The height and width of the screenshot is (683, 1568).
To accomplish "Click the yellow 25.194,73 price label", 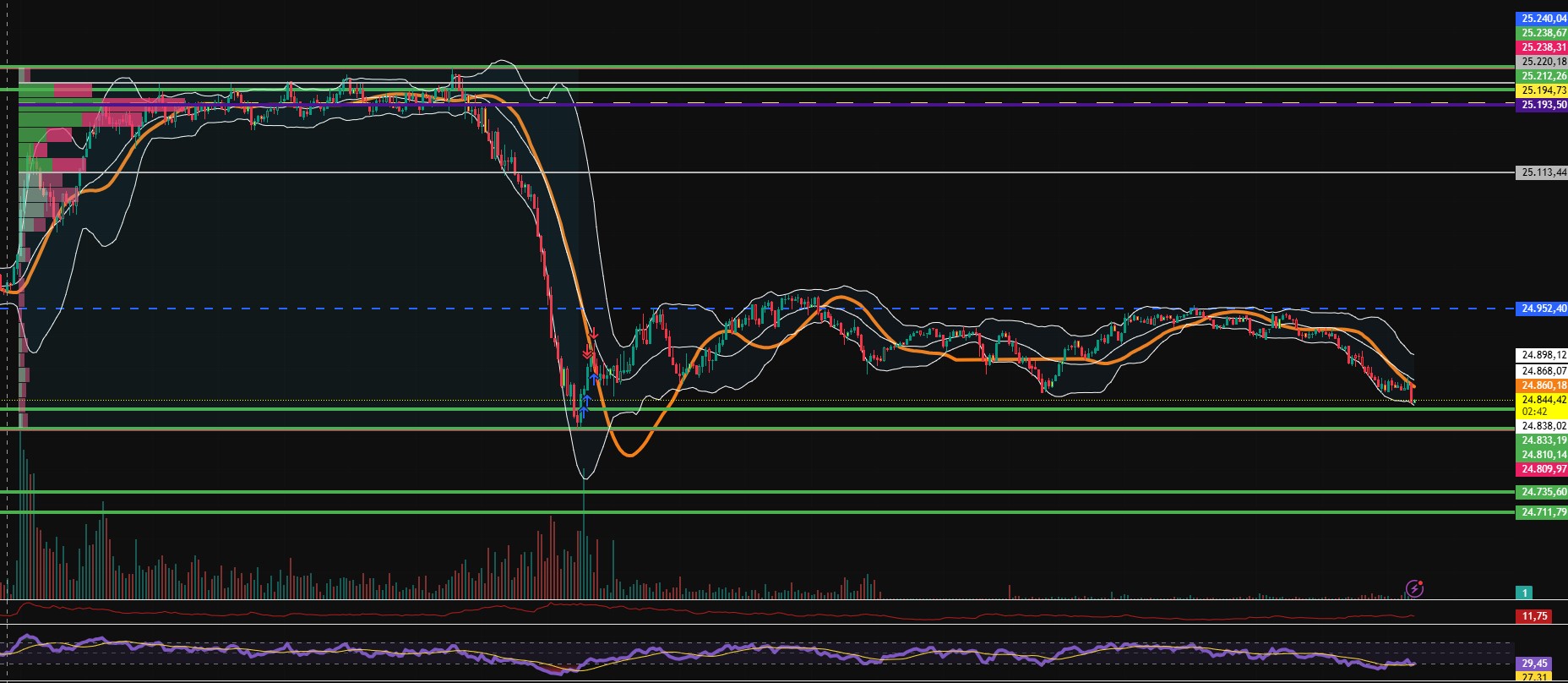I will [1543, 90].
